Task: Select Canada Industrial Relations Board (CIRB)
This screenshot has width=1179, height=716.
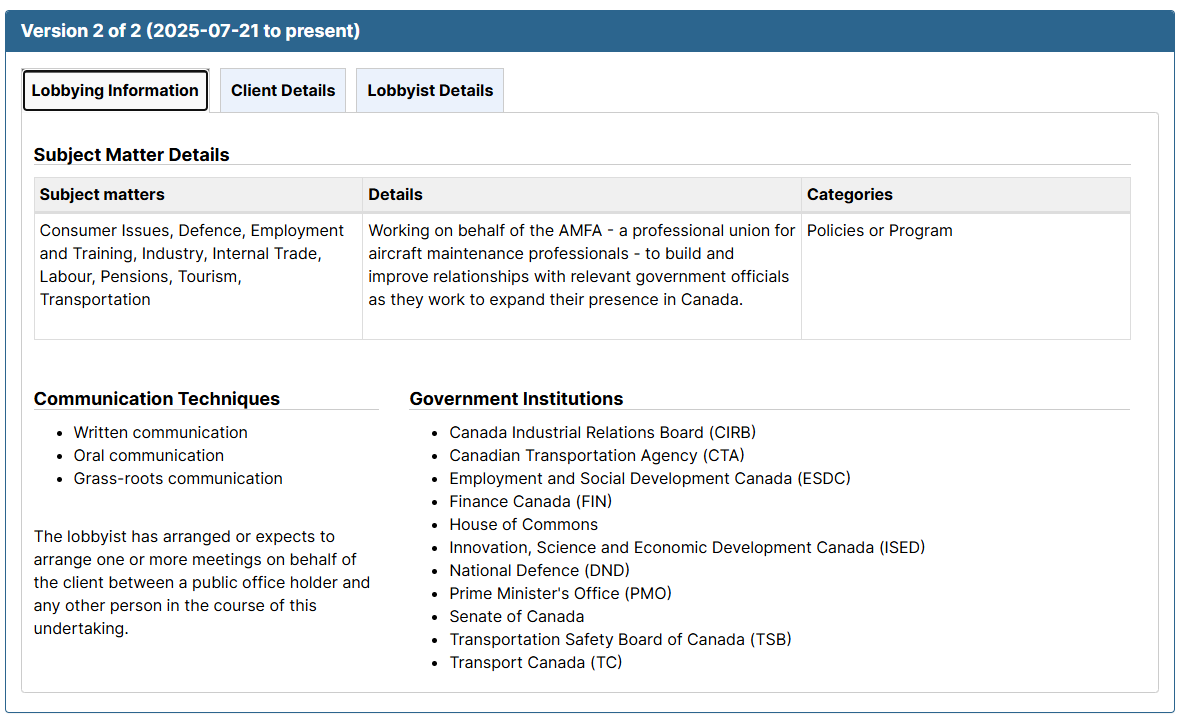Action: 602,432
